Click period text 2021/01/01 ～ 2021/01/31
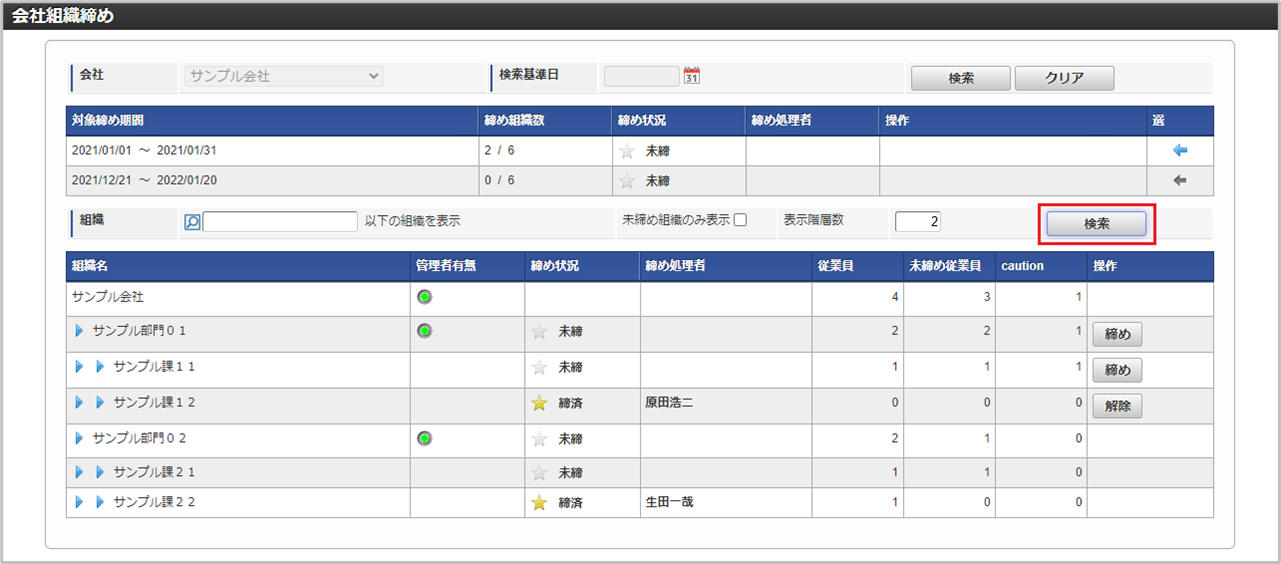This screenshot has width=1281, height=564. 144,151
